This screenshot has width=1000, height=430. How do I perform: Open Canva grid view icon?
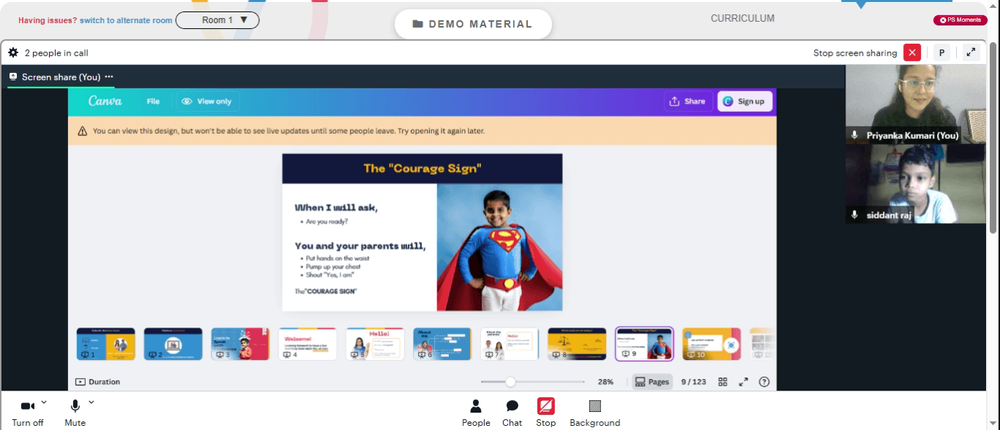(x=723, y=382)
